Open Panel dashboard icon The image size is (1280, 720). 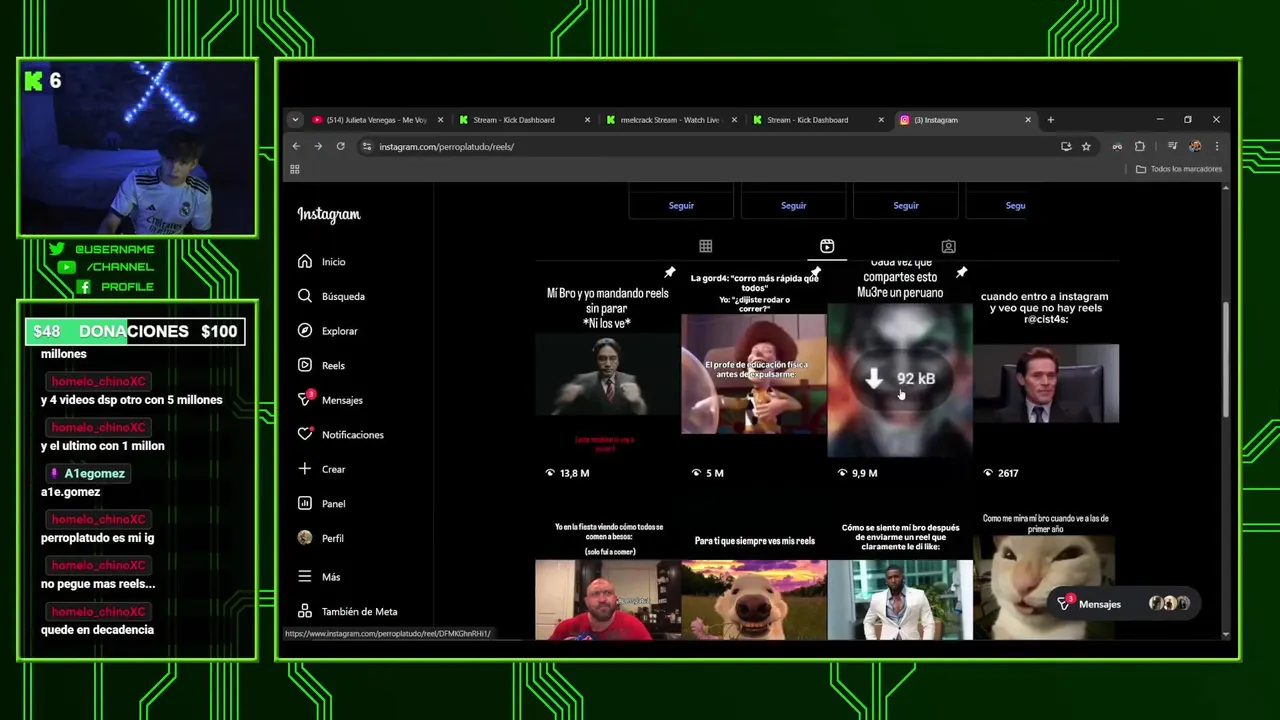coord(305,503)
